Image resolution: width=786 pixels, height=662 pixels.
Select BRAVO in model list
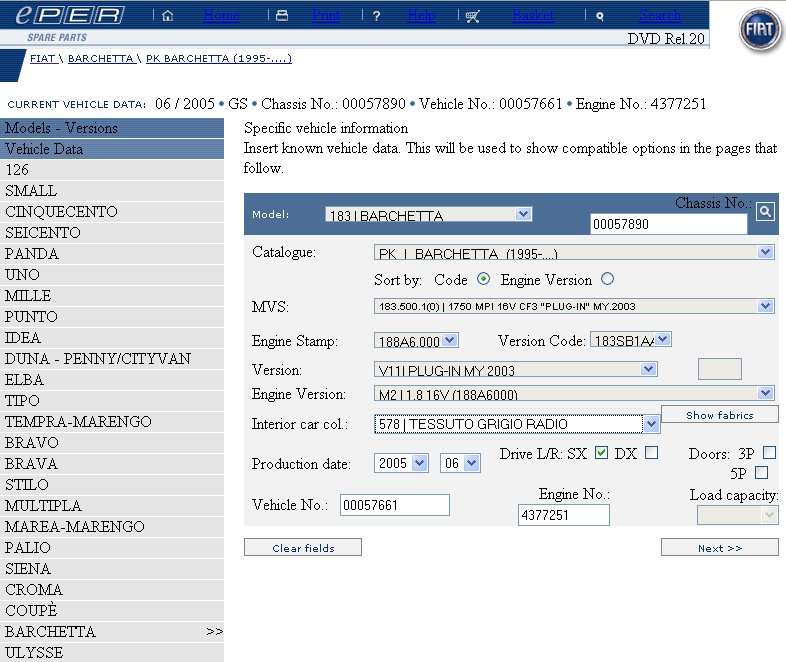(112, 443)
